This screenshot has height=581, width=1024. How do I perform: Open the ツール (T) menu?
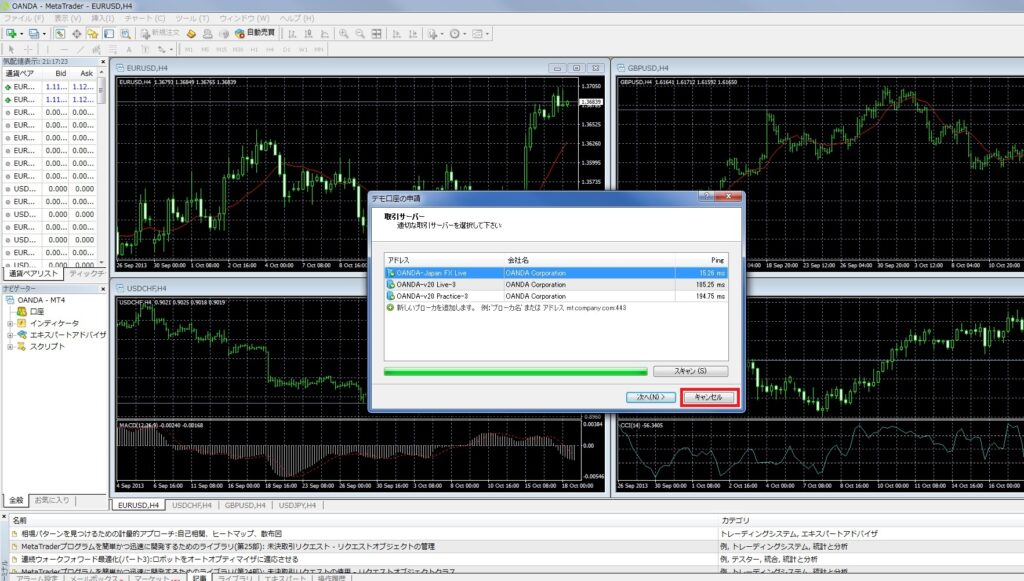(192, 18)
